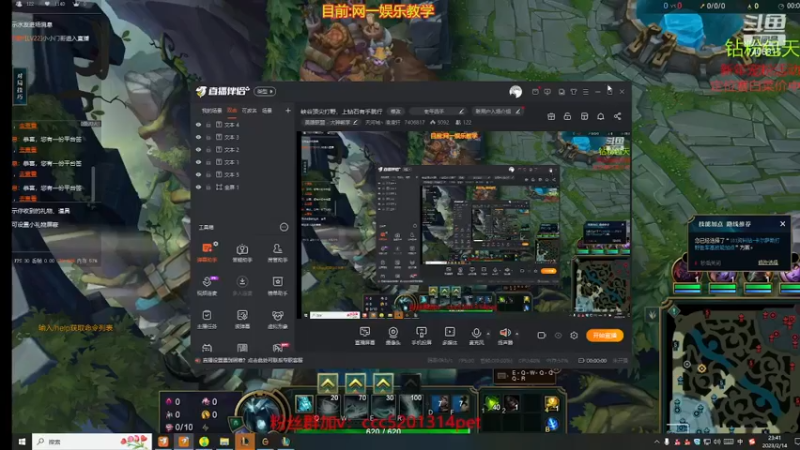Screen dimensions: 800x450
Task: Select the 文本 3 layer row
Action: point(243,137)
